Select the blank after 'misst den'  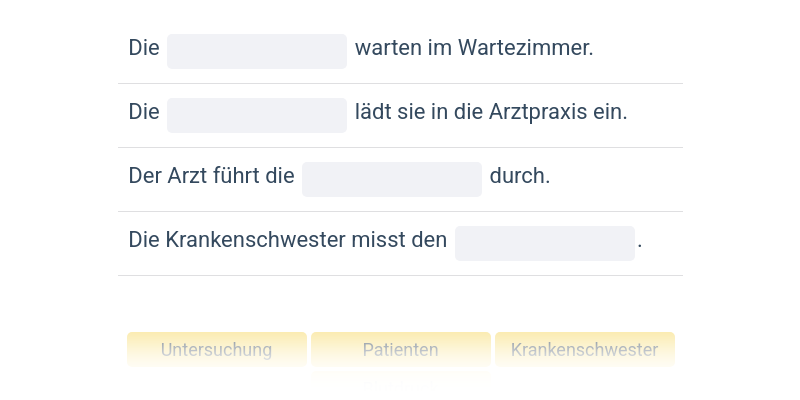[545, 243]
